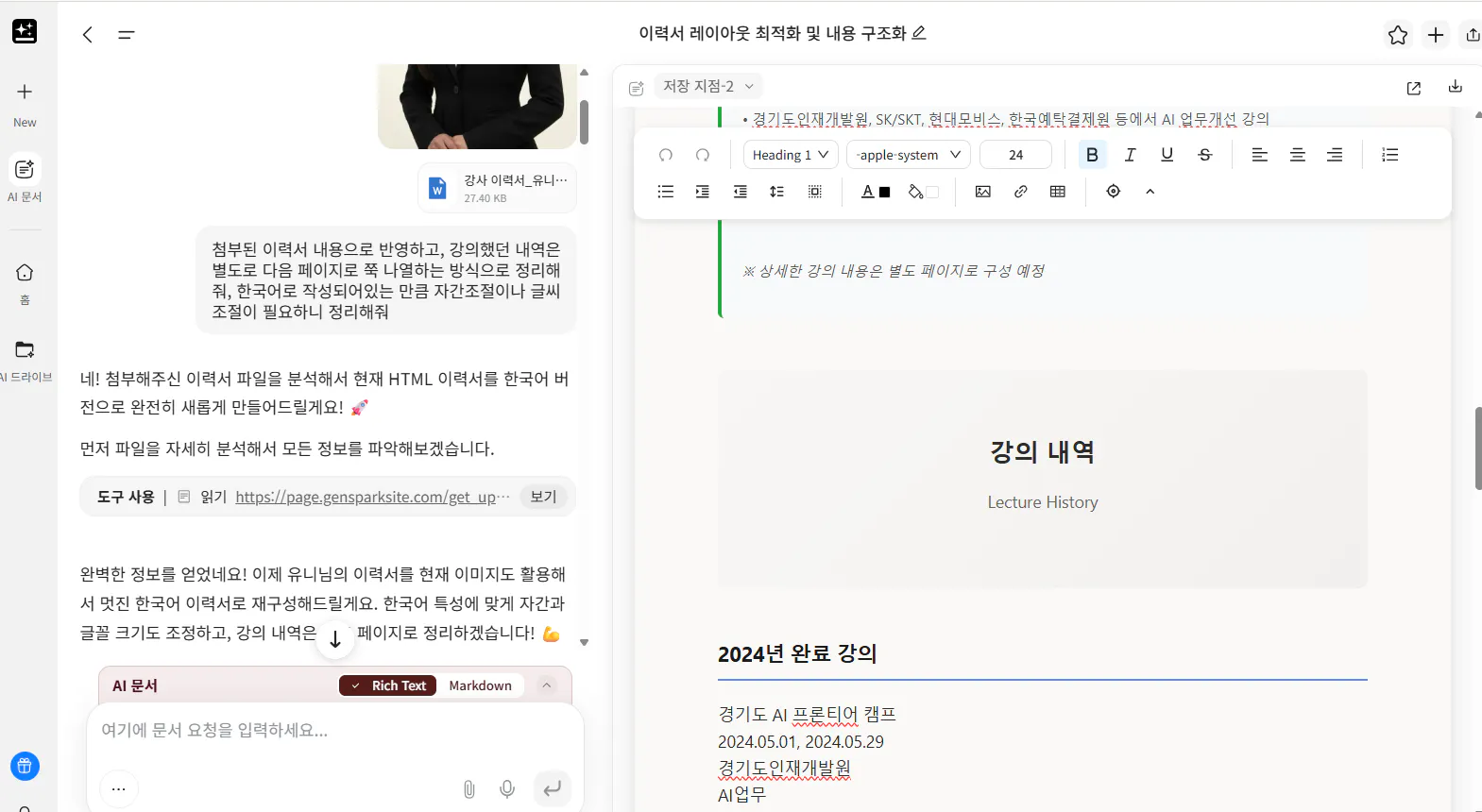The image size is (1482, 812).
Task: Download the document
Action: [1456, 86]
